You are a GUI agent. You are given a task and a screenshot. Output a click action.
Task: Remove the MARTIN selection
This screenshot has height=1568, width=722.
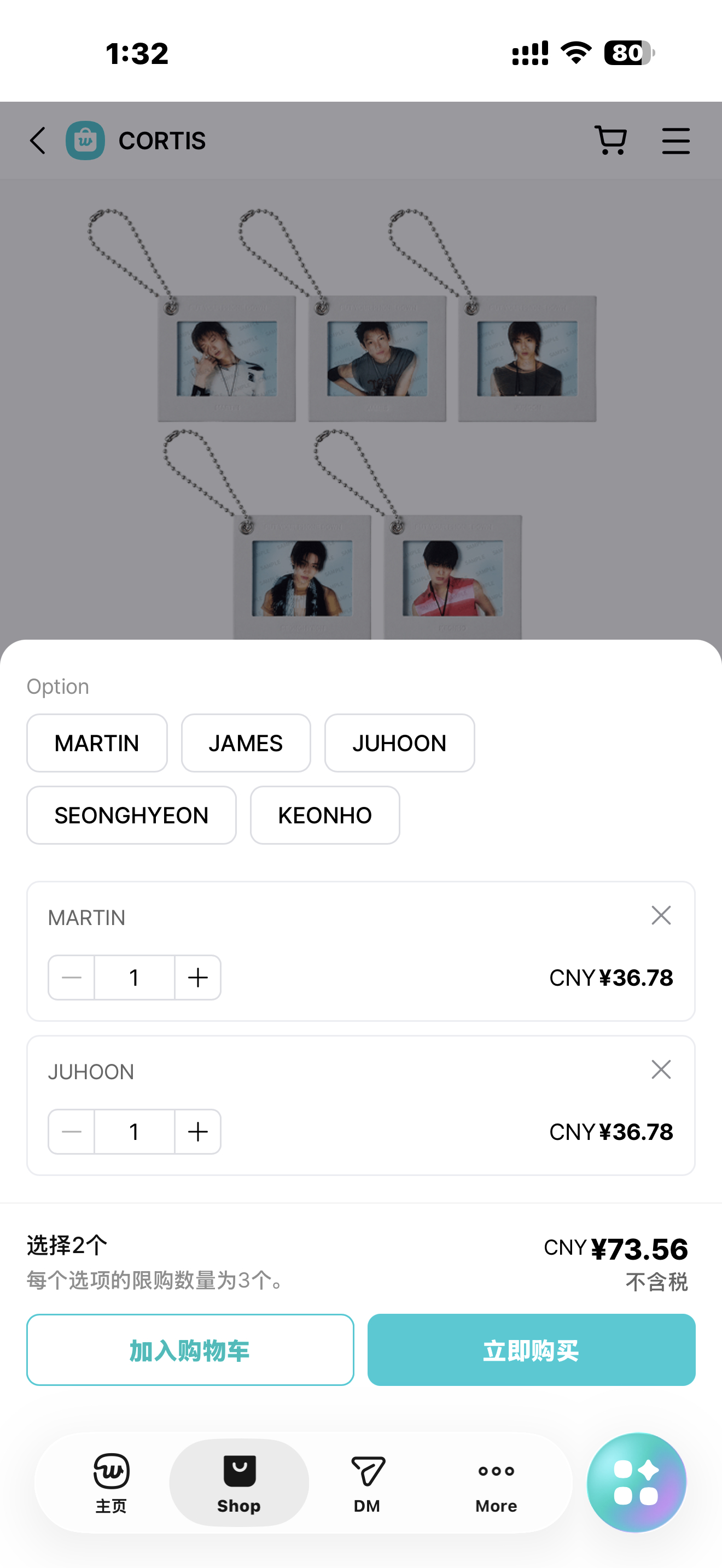[661, 915]
